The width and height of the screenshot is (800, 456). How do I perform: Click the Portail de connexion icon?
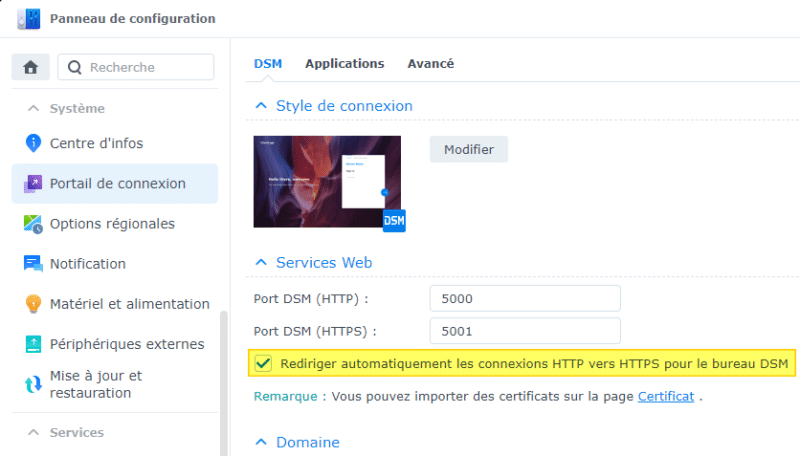tap(33, 183)
